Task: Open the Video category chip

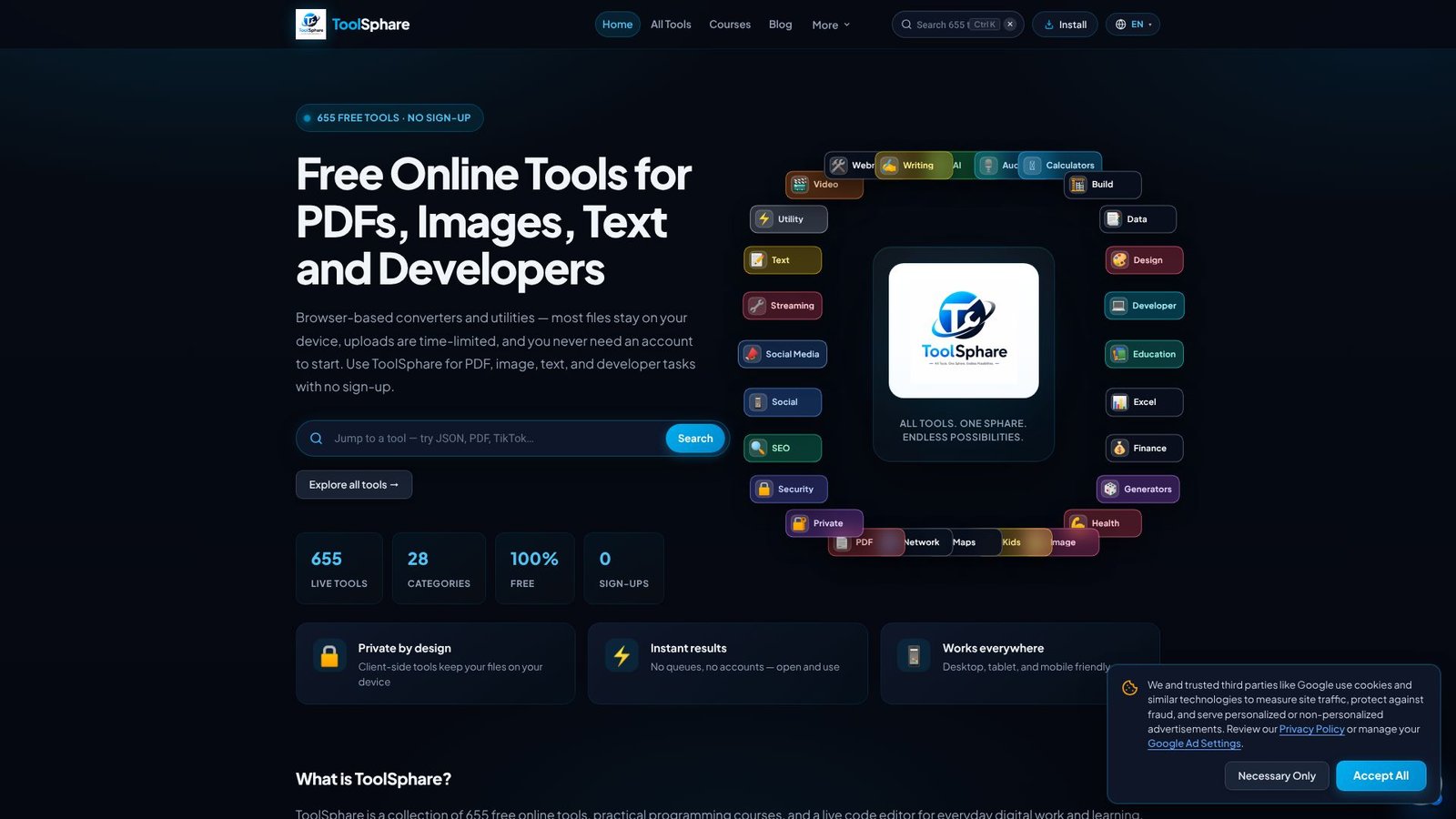Action: [x=824, y=185]
